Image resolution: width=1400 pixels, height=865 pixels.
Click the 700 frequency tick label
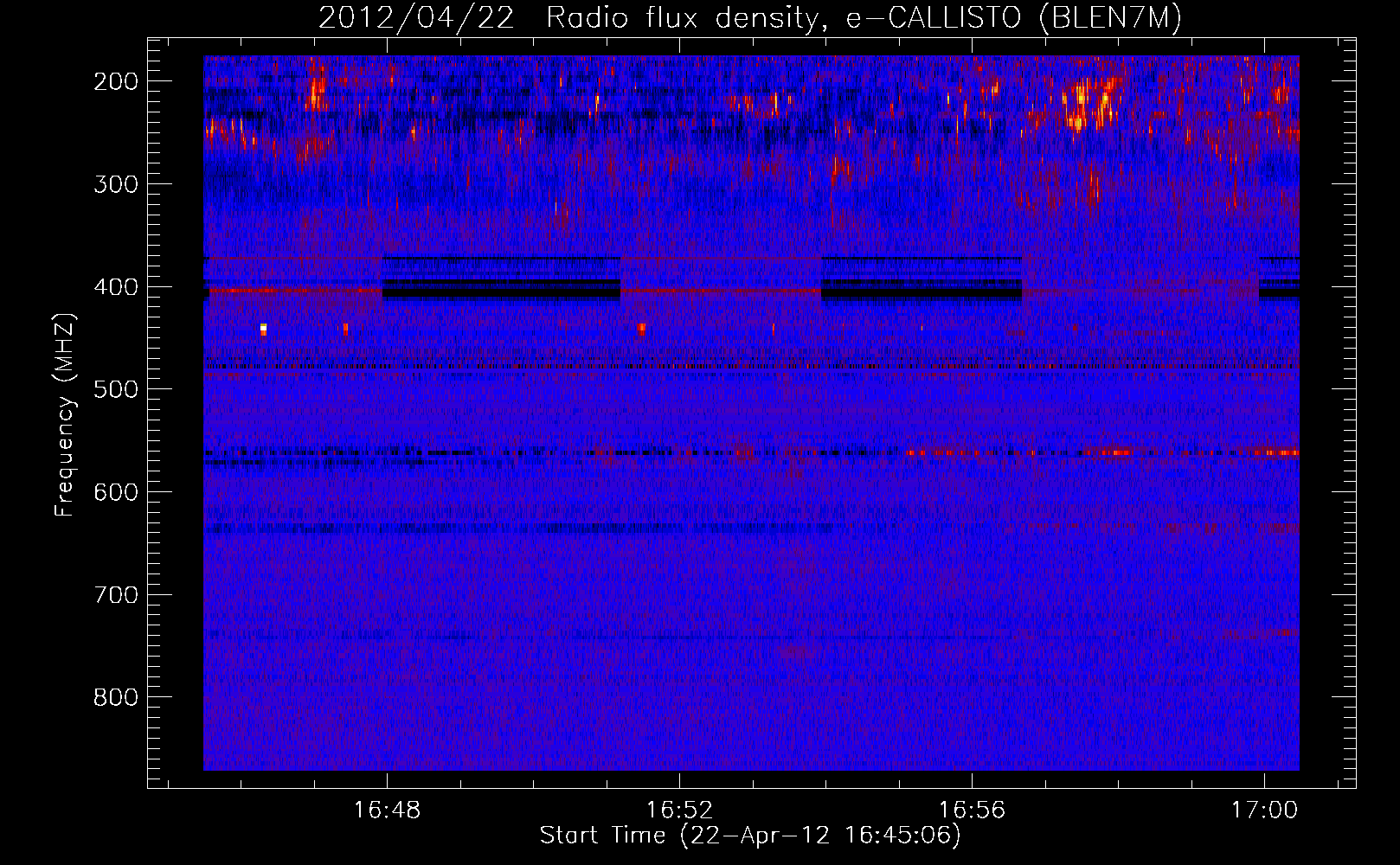point(116,595)
